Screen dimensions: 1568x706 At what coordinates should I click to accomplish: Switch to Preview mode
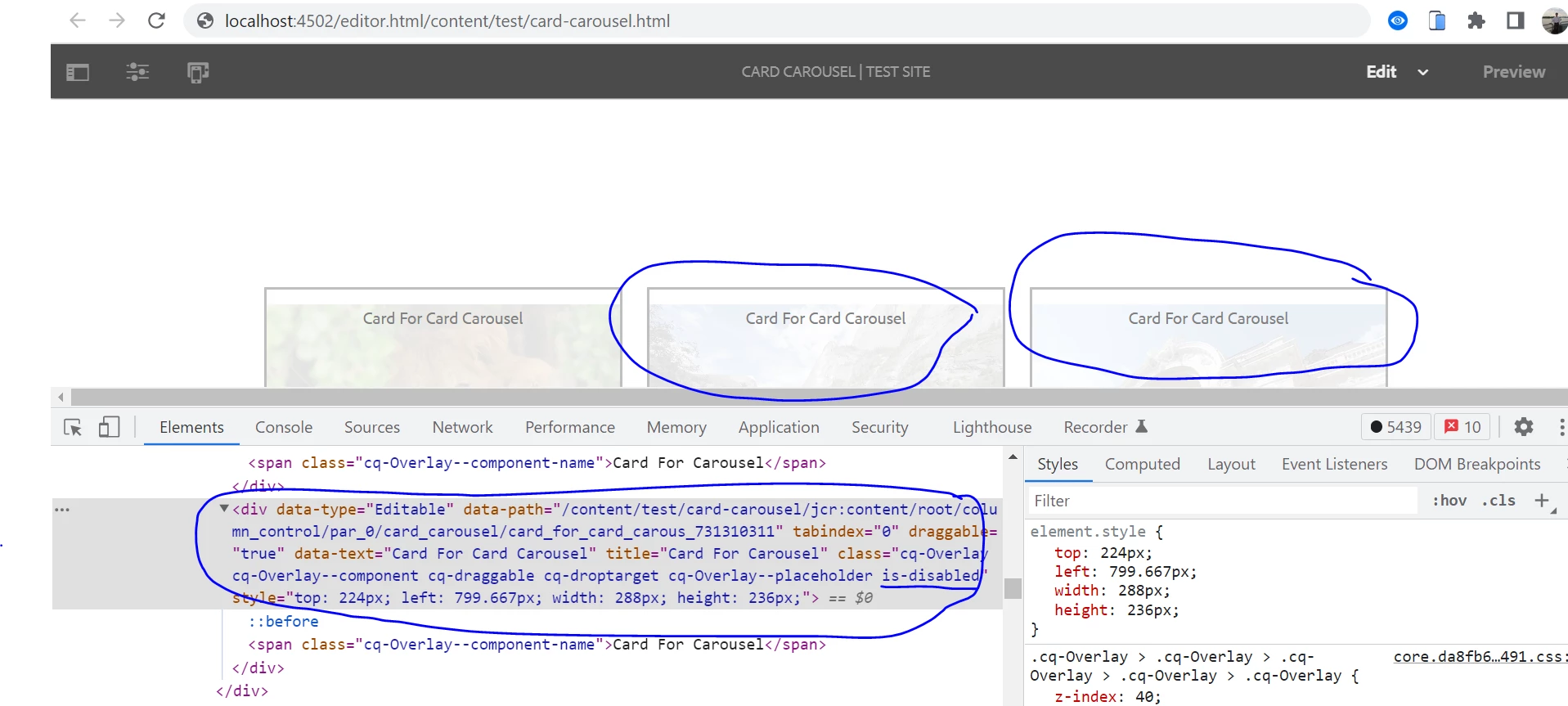1514,72
